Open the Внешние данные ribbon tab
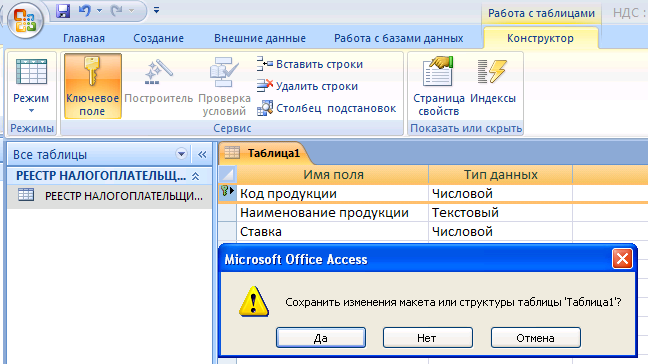 coord(260,38)
